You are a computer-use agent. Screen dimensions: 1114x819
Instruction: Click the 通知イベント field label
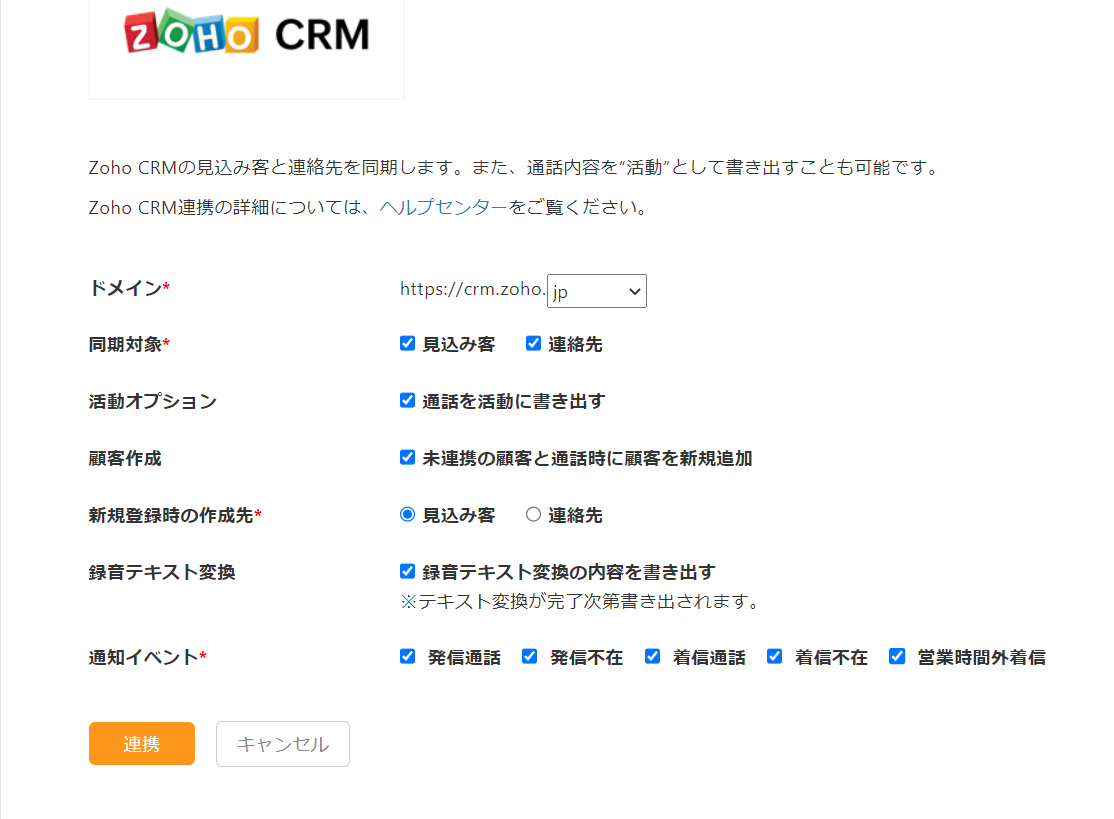pos(148,657)
